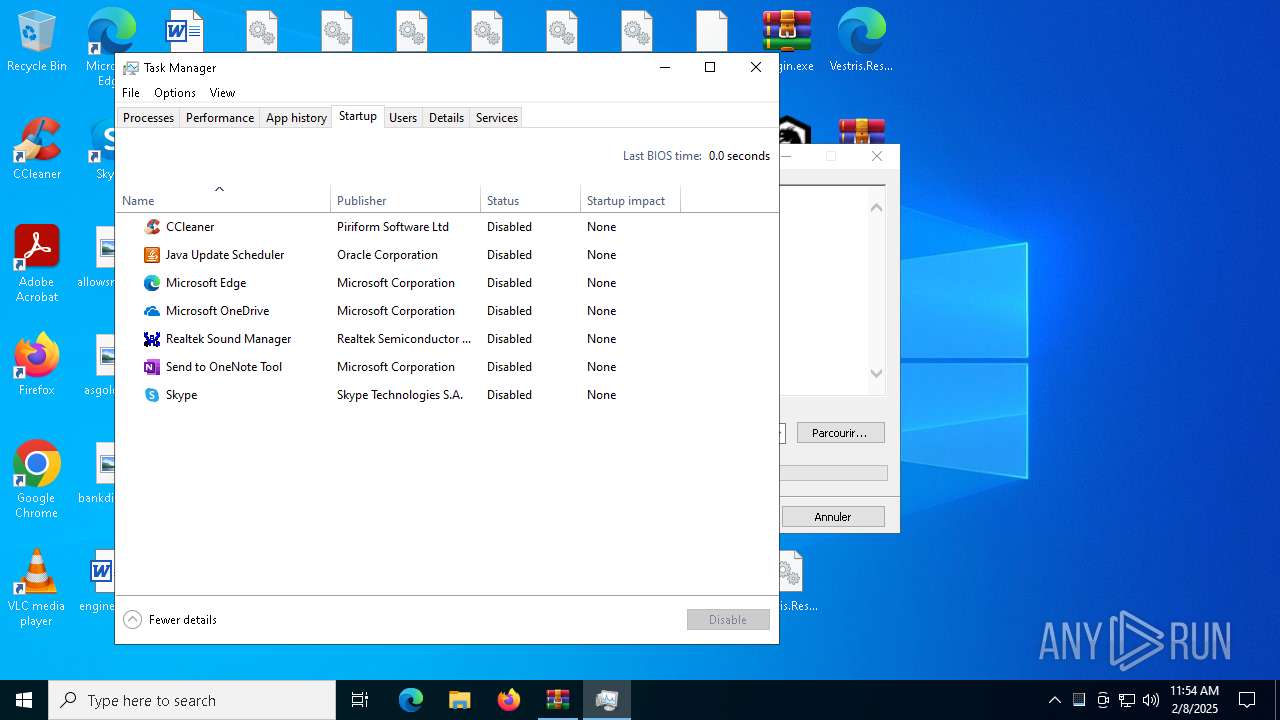Open the Adobe Acrobat desktop shortcut
The height and width of the screenshot is (720, 1280).
click(x=37, y=264)
